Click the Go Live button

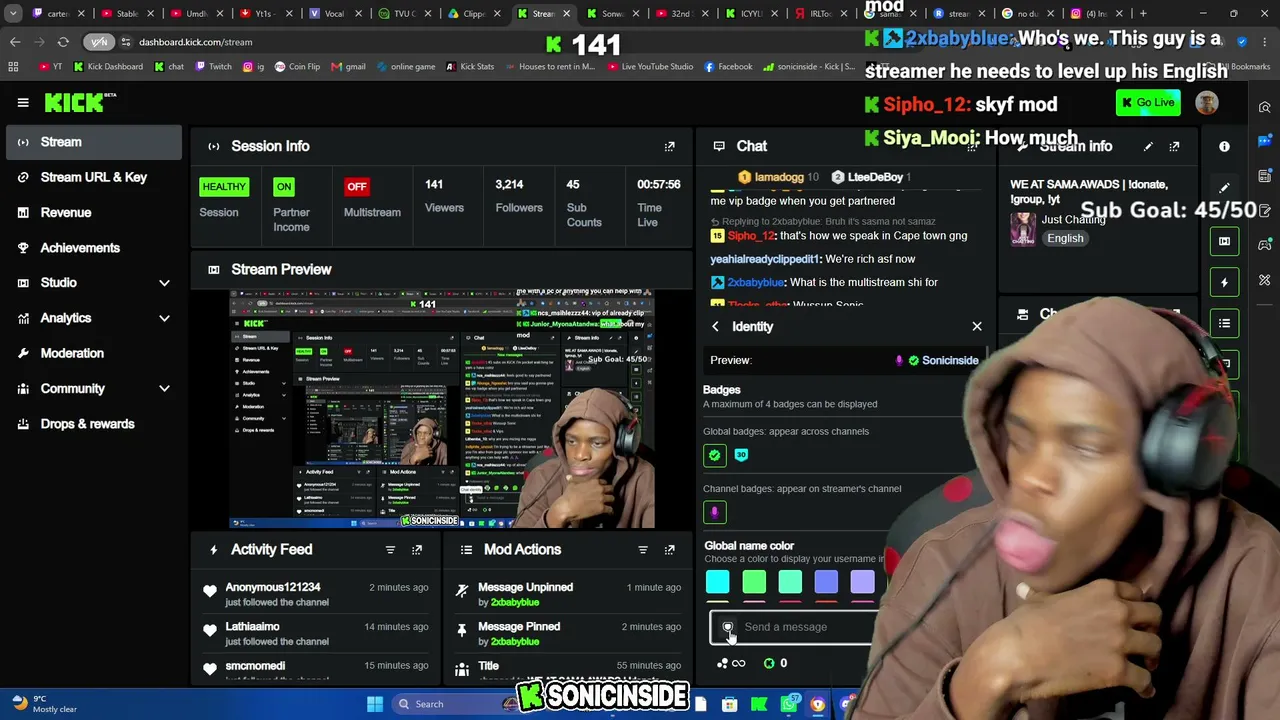click(x=1148, y=102)
